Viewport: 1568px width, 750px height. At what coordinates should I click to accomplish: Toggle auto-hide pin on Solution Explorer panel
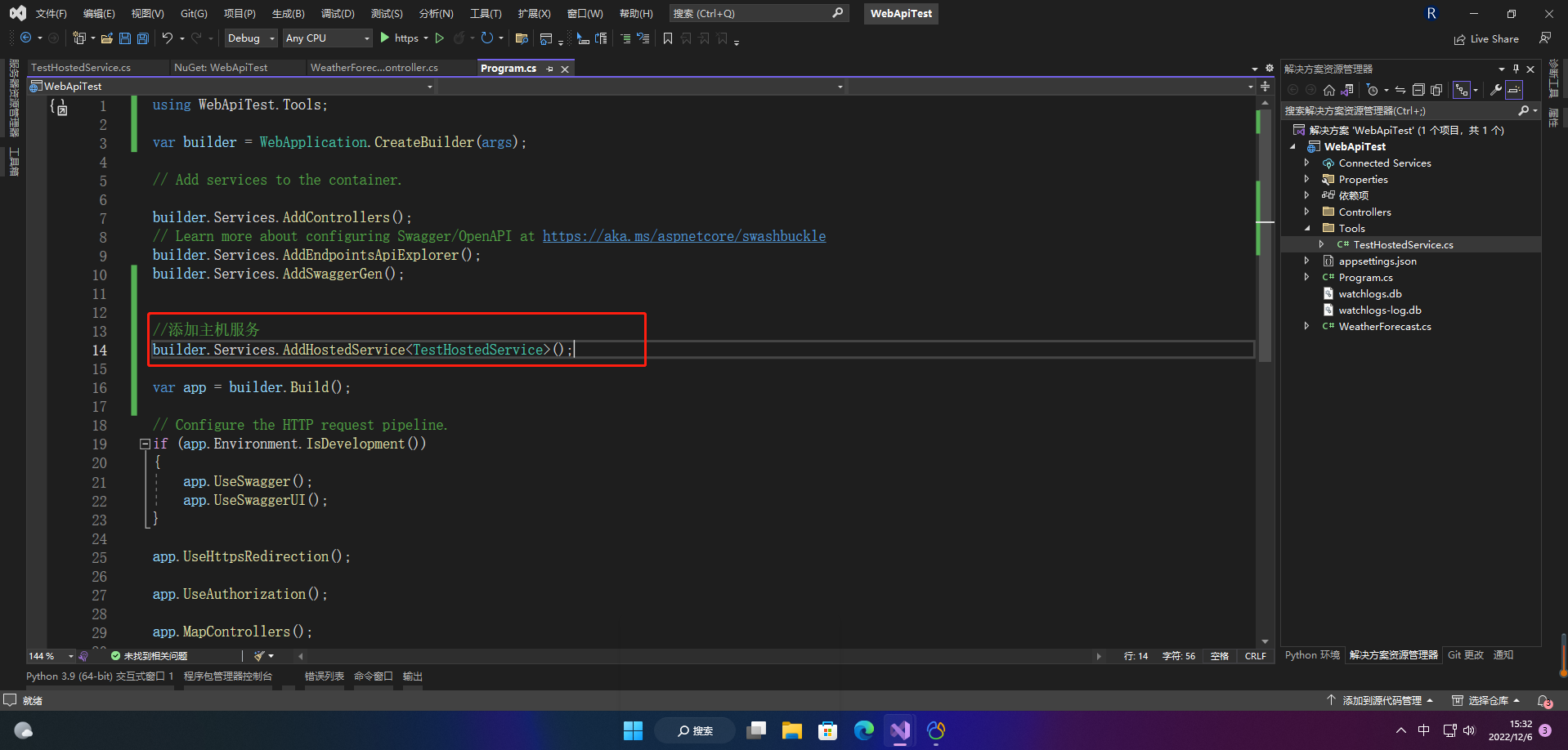1516,69
